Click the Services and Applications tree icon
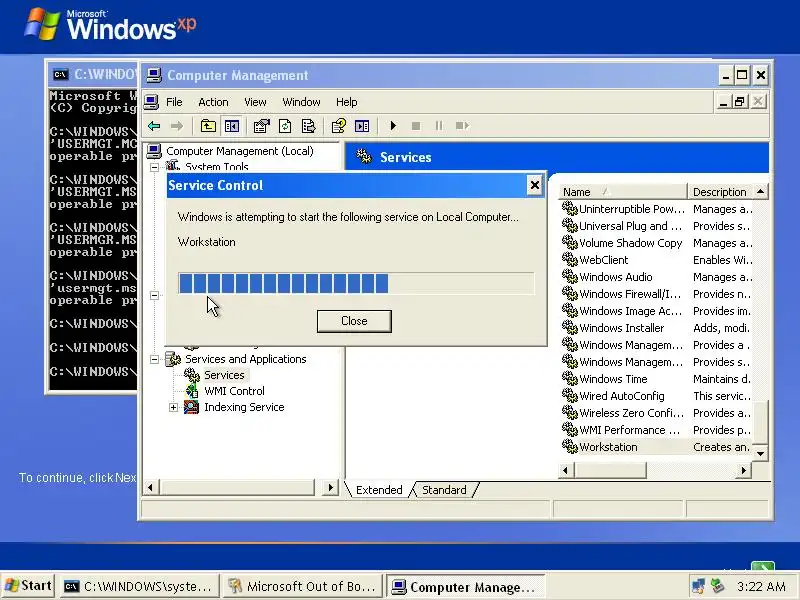Viewport: 800px width, 600px height. click(173, 359)
